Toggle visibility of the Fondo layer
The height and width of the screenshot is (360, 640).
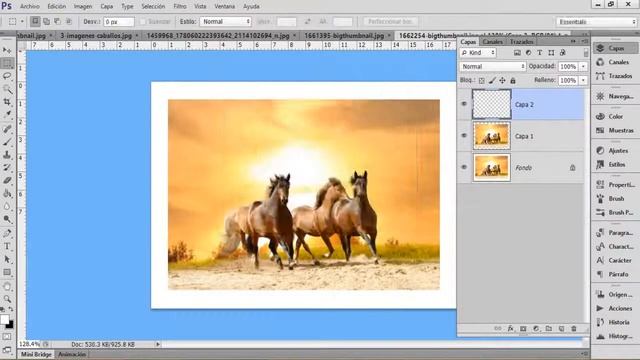point(464,167)
